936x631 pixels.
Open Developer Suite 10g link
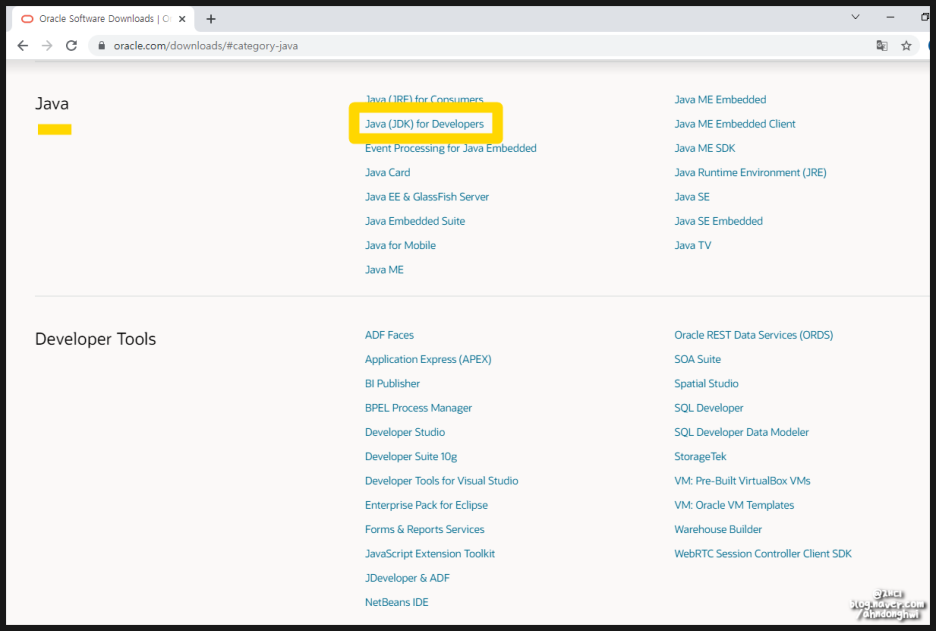pos(411,457)
